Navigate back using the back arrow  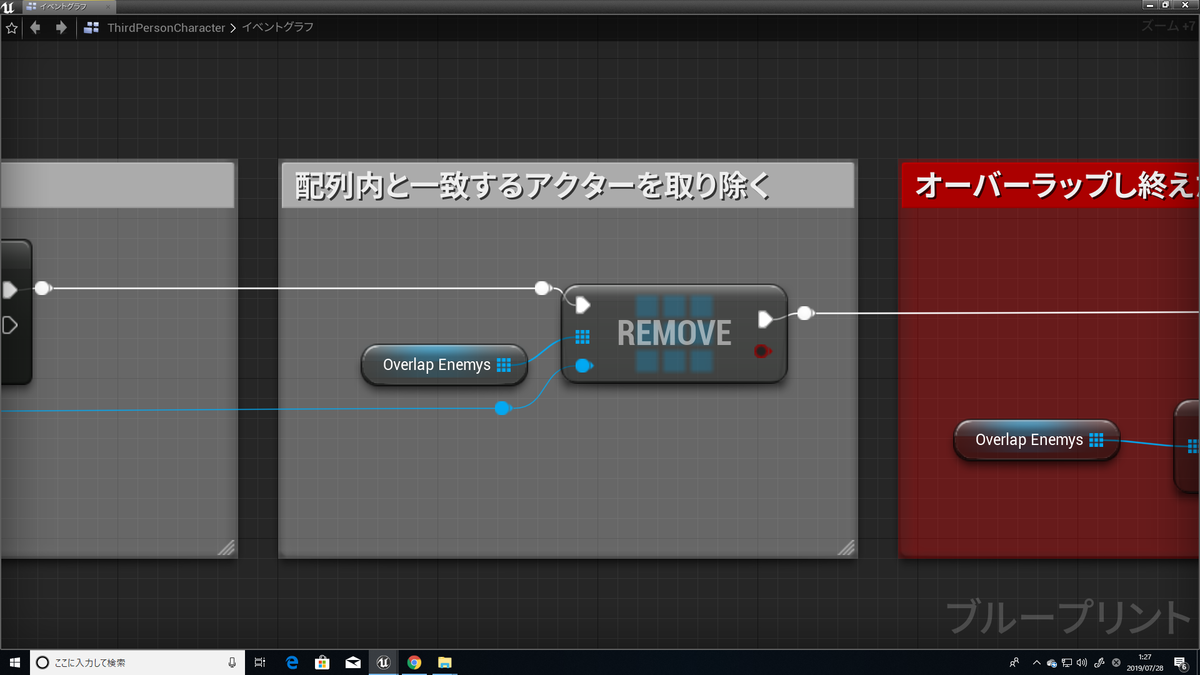click(x=35, y=28)
